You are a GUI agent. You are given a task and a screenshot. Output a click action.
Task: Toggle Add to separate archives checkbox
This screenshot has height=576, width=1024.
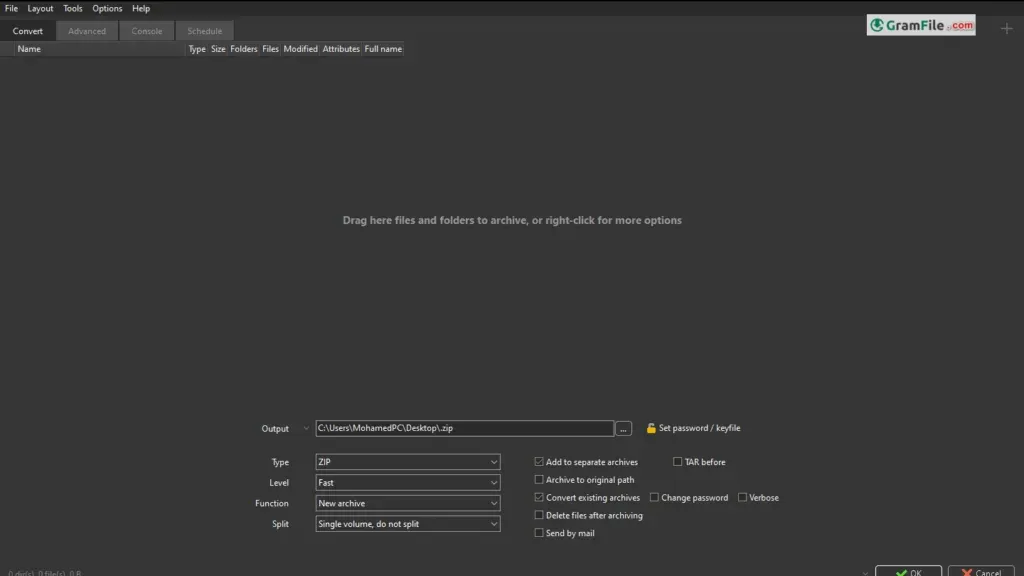click(x=539, y=462)
